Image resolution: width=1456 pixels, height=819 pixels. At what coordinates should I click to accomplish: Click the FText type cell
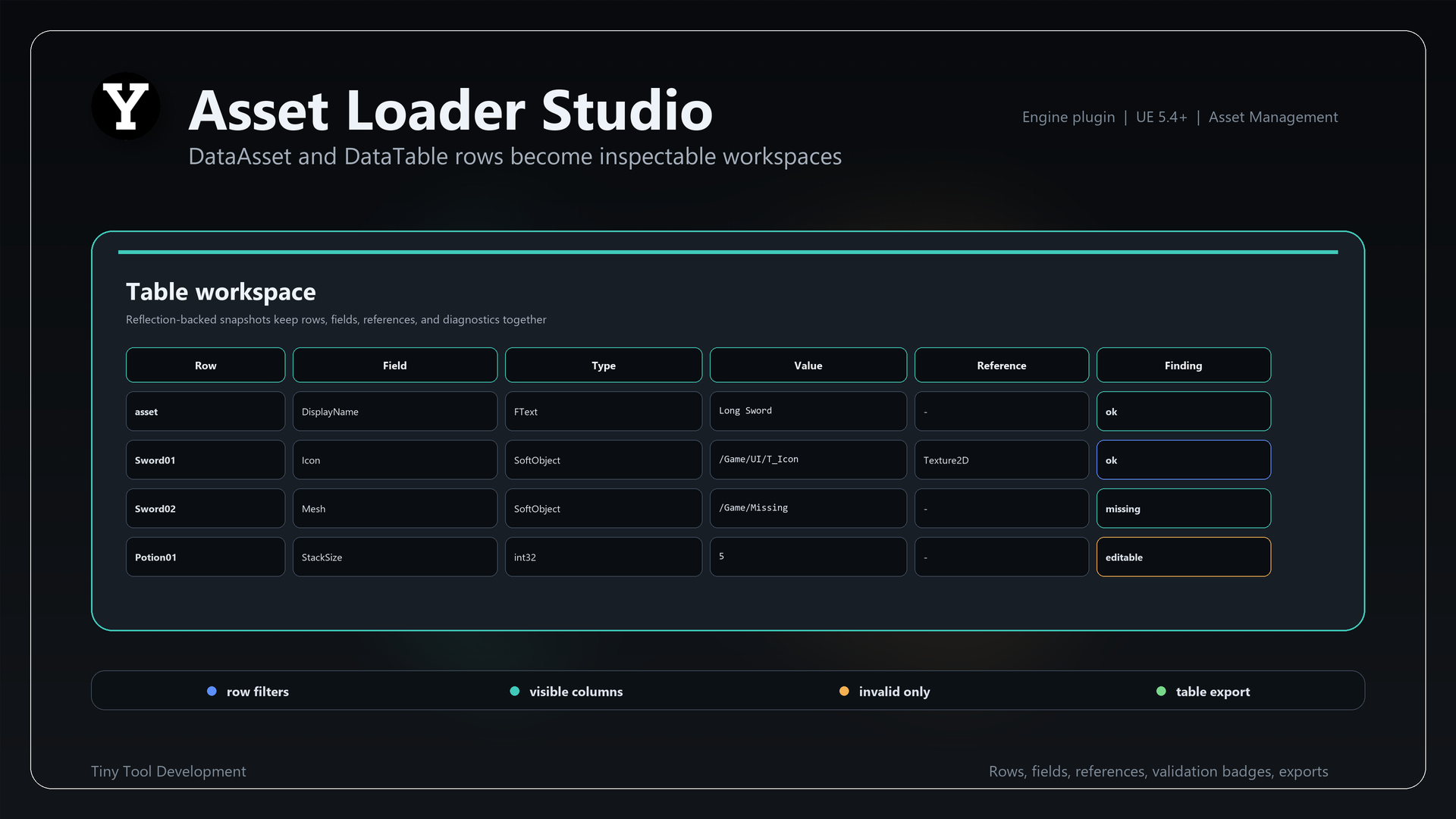pyautogui.click(x=604, y=411)
